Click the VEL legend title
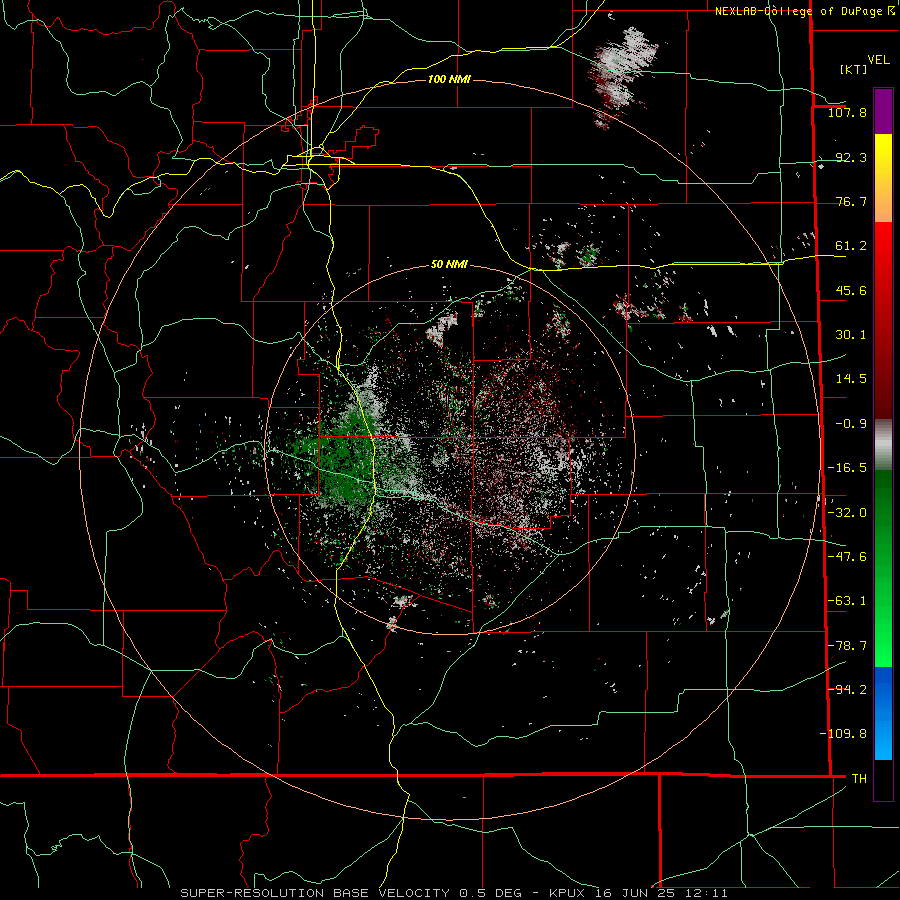Viewport: 900px width, 900px height. (878, 60)
